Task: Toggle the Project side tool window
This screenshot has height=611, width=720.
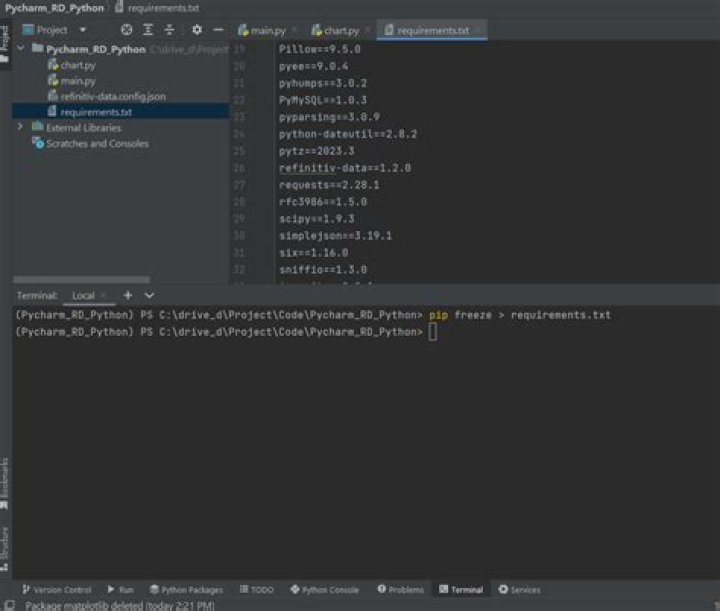Action: point(5,40)
